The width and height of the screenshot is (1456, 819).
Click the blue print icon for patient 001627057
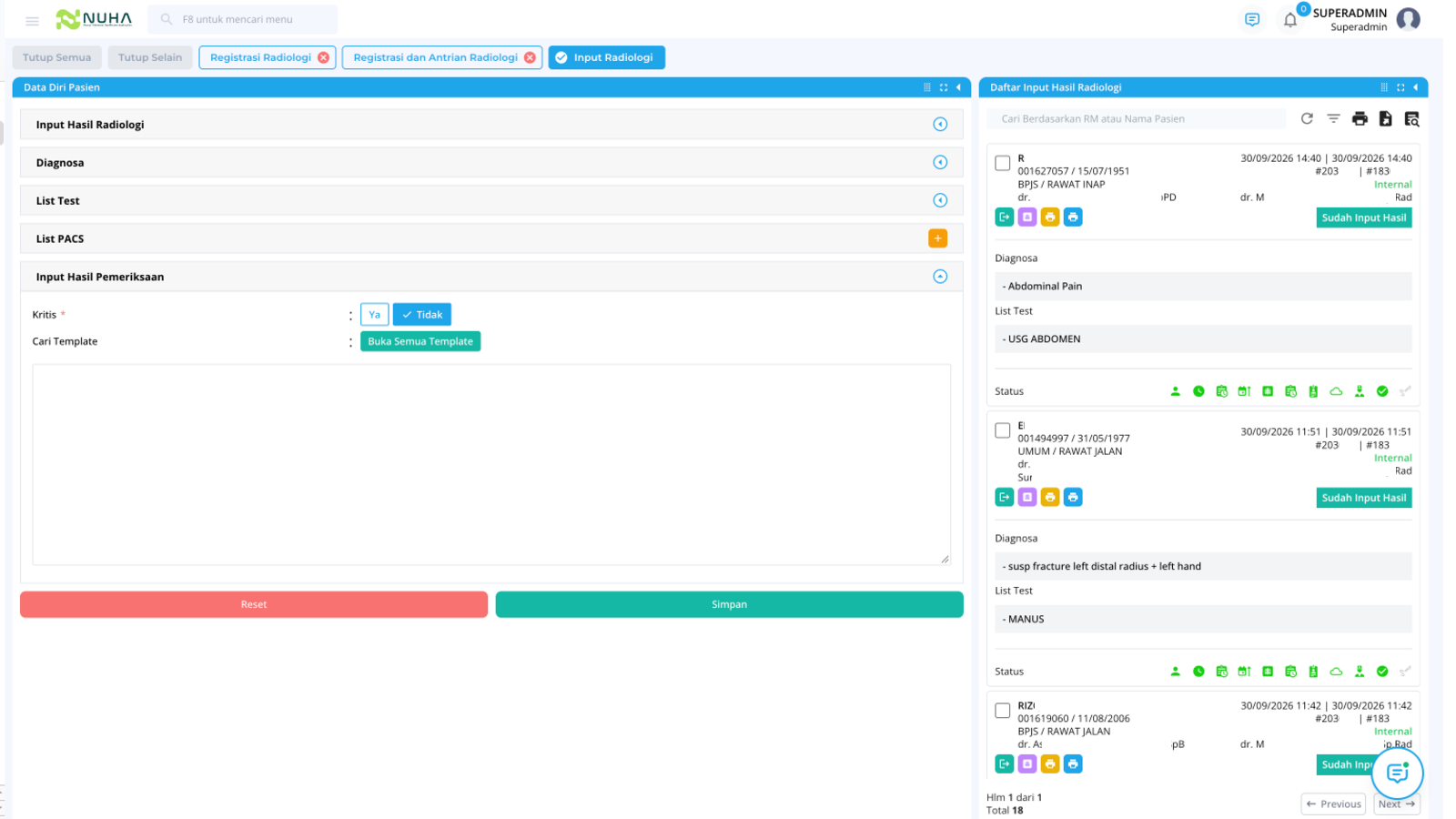pos(1073,217)
